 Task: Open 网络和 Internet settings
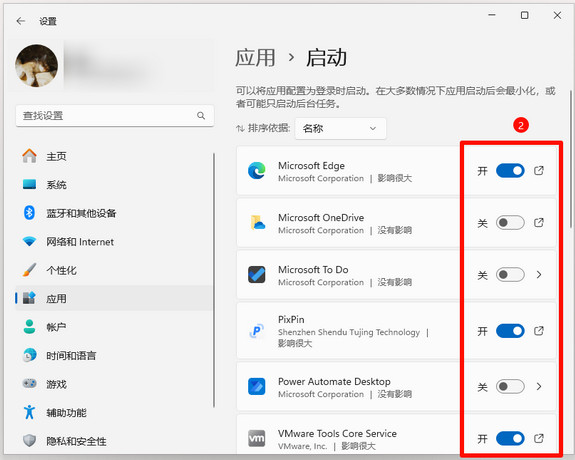(x=114, y=242)
